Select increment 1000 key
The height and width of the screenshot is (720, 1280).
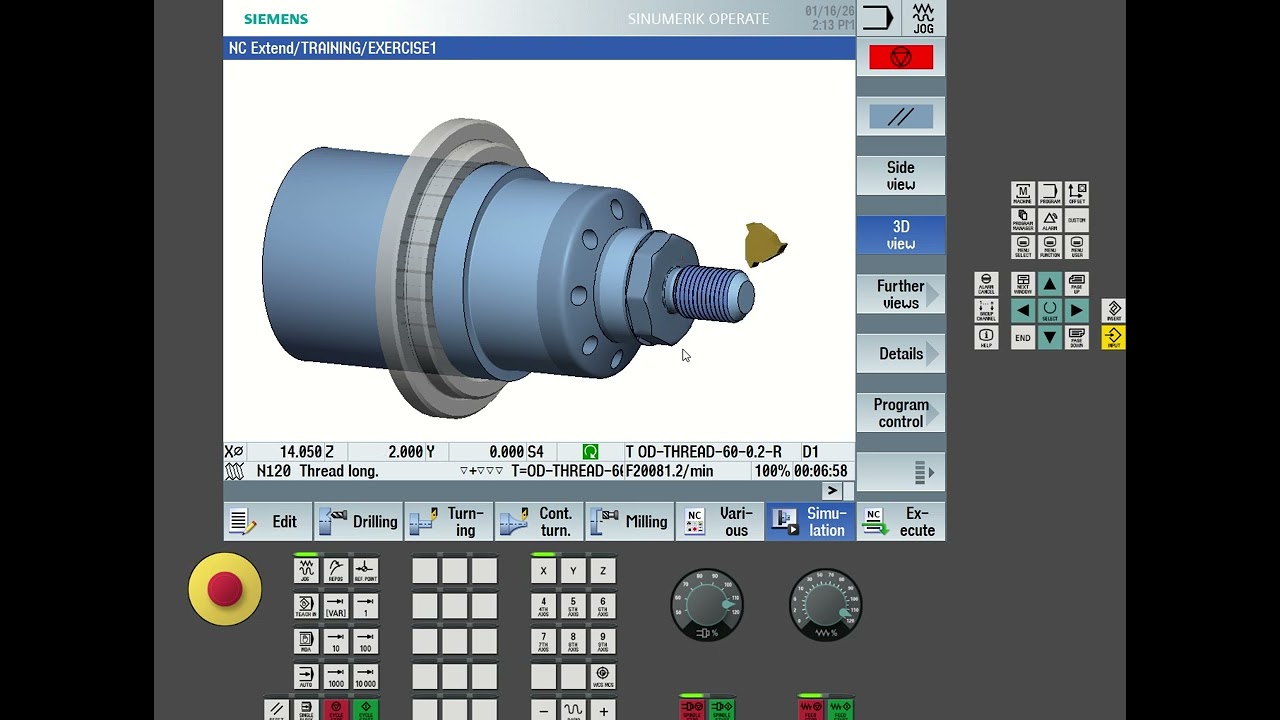click(336, 677)
